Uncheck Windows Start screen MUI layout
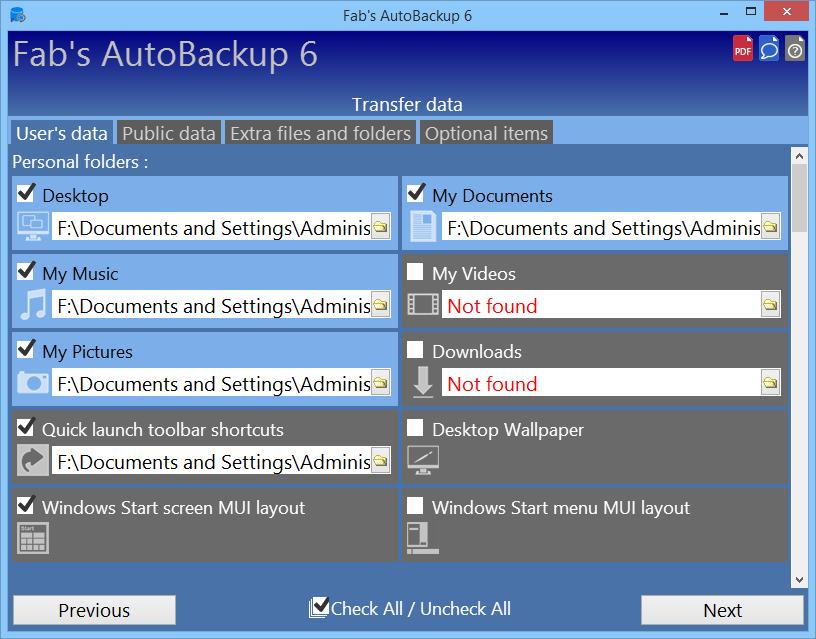Image resolution: width=816 pixels, height=639 pixels. (x=26, y=505)
